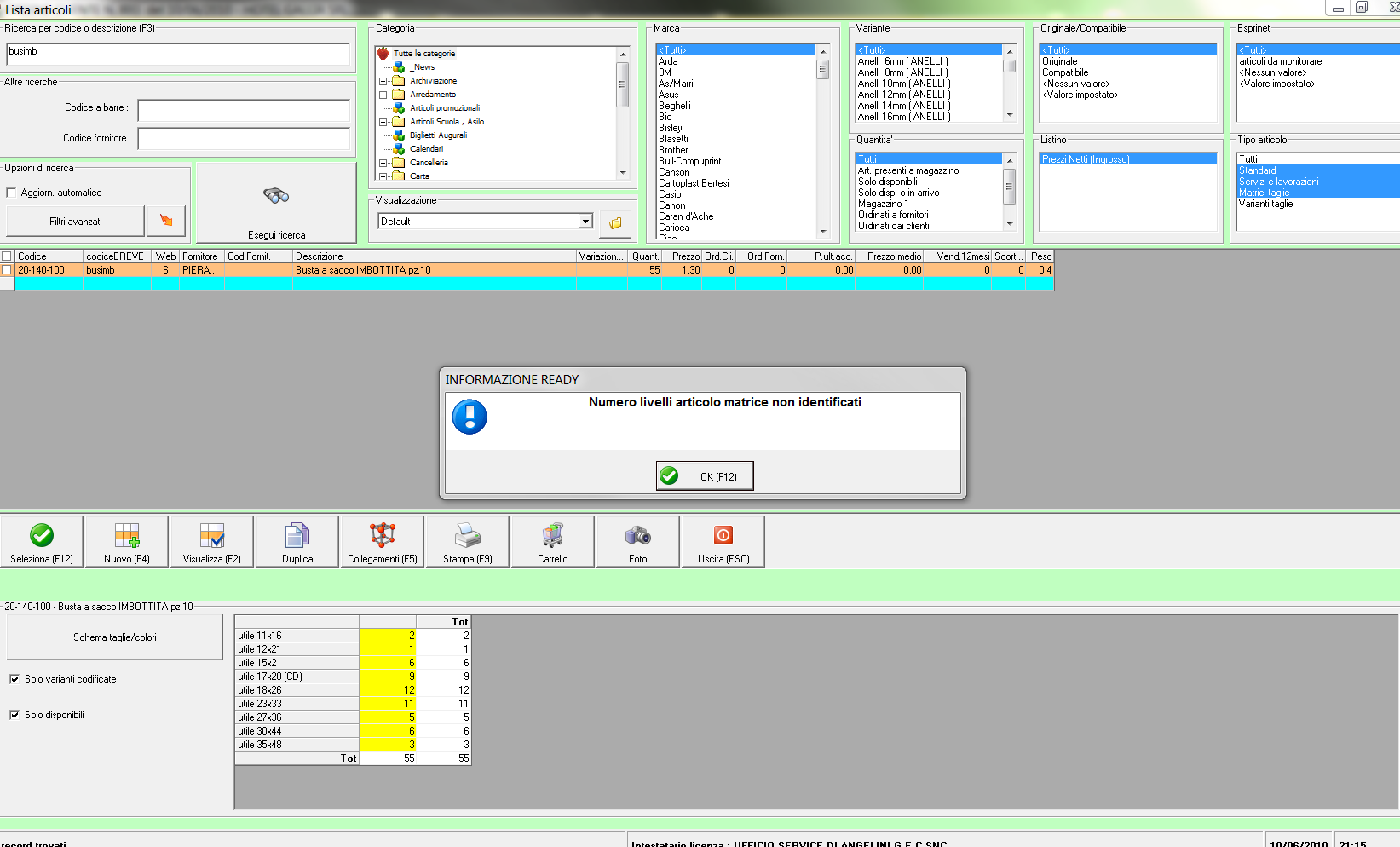The height and width of the screenshot is (847, 1400).
Task: Toggle the Solo disponibili checkbox
Action: (x=14, y=715)
